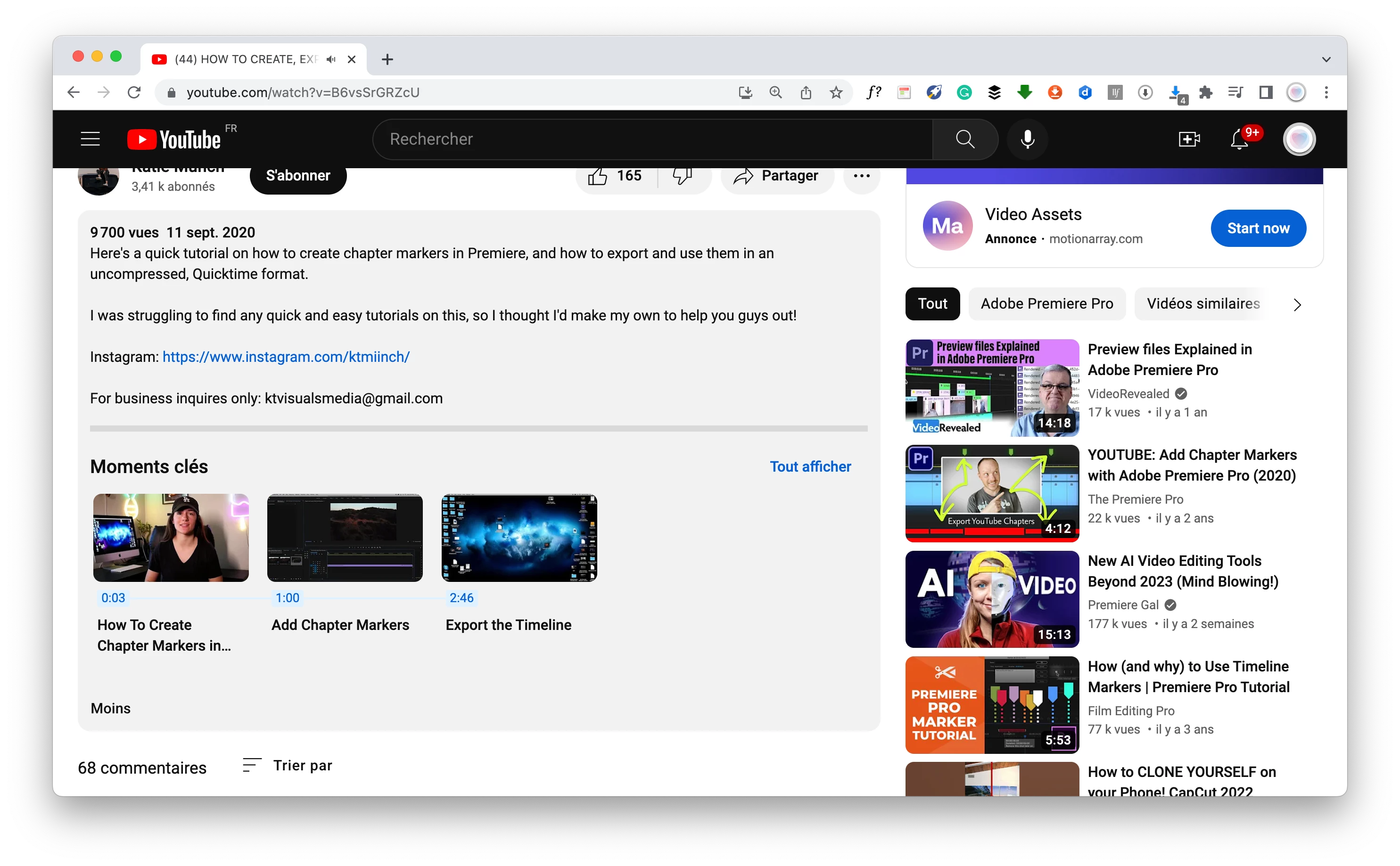Screen dimensions: 1400x866
Task: Jump to the 2:46 chapter timestamp
Action: pos(461,598)
